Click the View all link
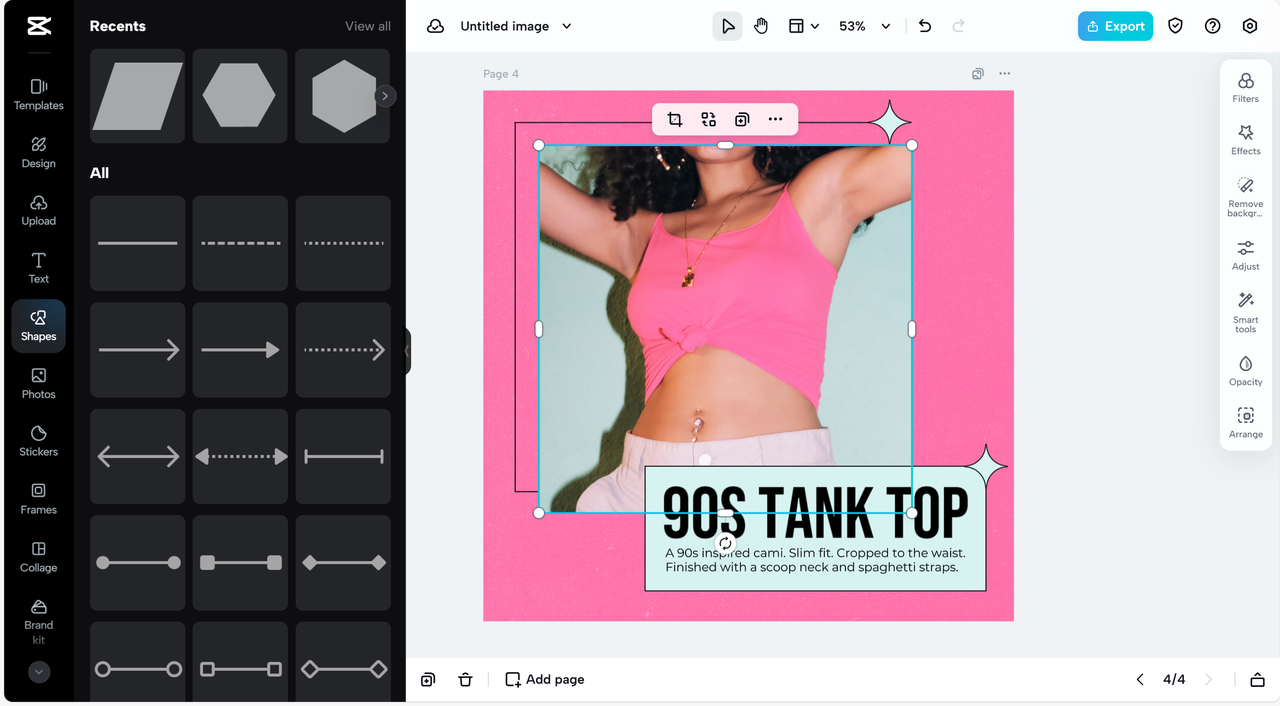Image resolution: width=1280 pixels, height=706 pixels. (x=368, y=26)
